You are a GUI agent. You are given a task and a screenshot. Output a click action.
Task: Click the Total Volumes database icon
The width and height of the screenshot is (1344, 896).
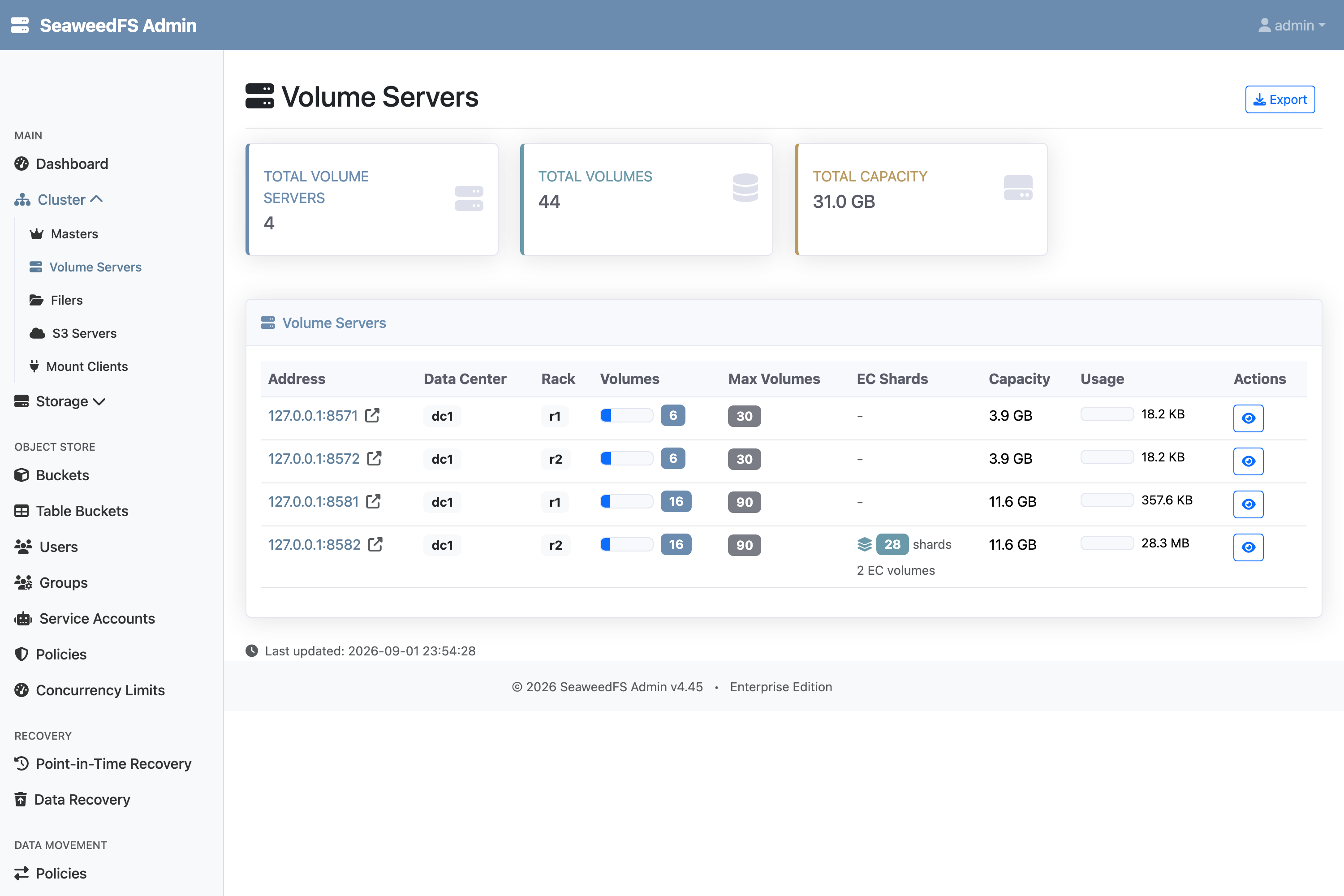coord(745,187)
